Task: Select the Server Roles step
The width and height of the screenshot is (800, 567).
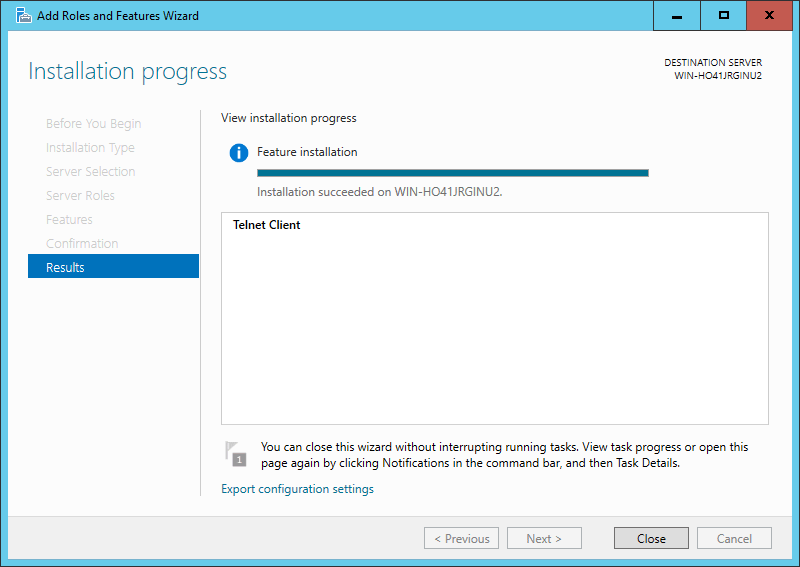Action: pyautogui.click(x=80, y=195)
